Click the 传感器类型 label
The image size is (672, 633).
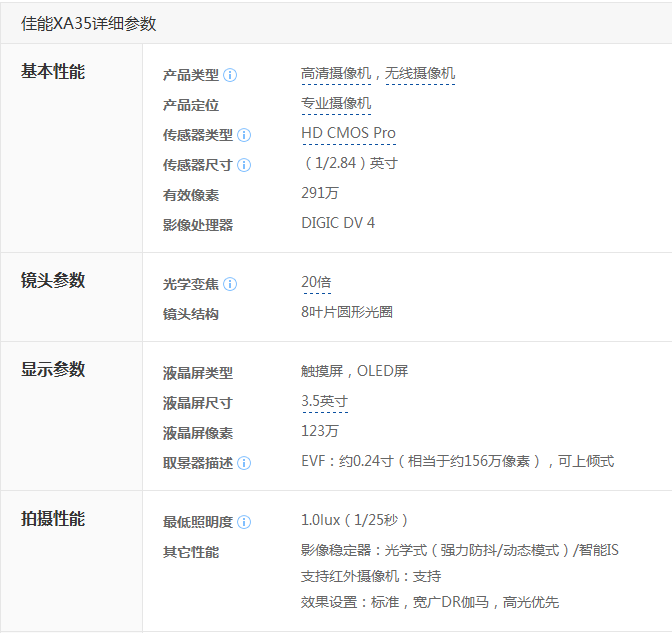[x=198, y=135]
